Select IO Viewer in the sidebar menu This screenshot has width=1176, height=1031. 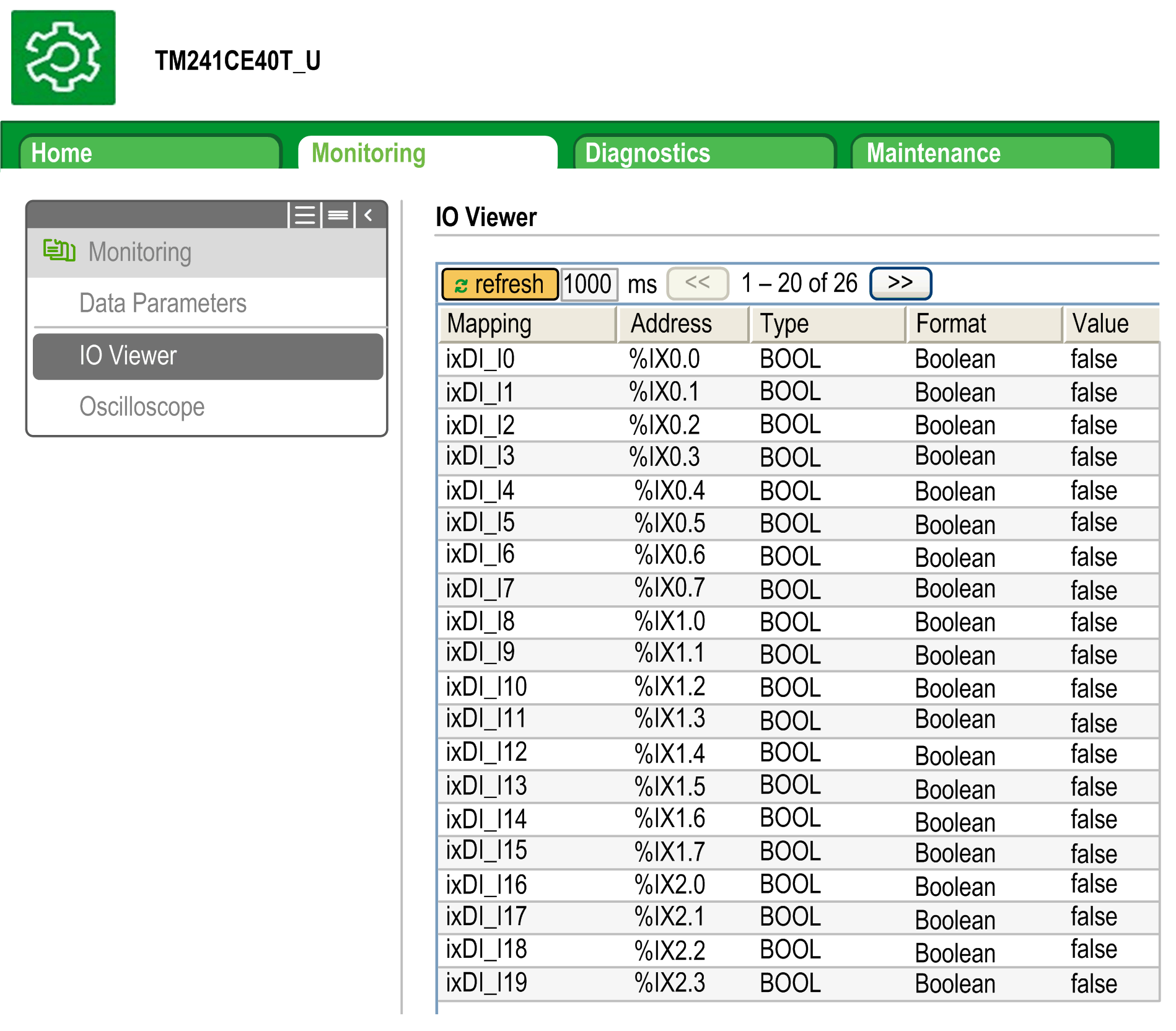pyautogui.click(x=208, y=356)
